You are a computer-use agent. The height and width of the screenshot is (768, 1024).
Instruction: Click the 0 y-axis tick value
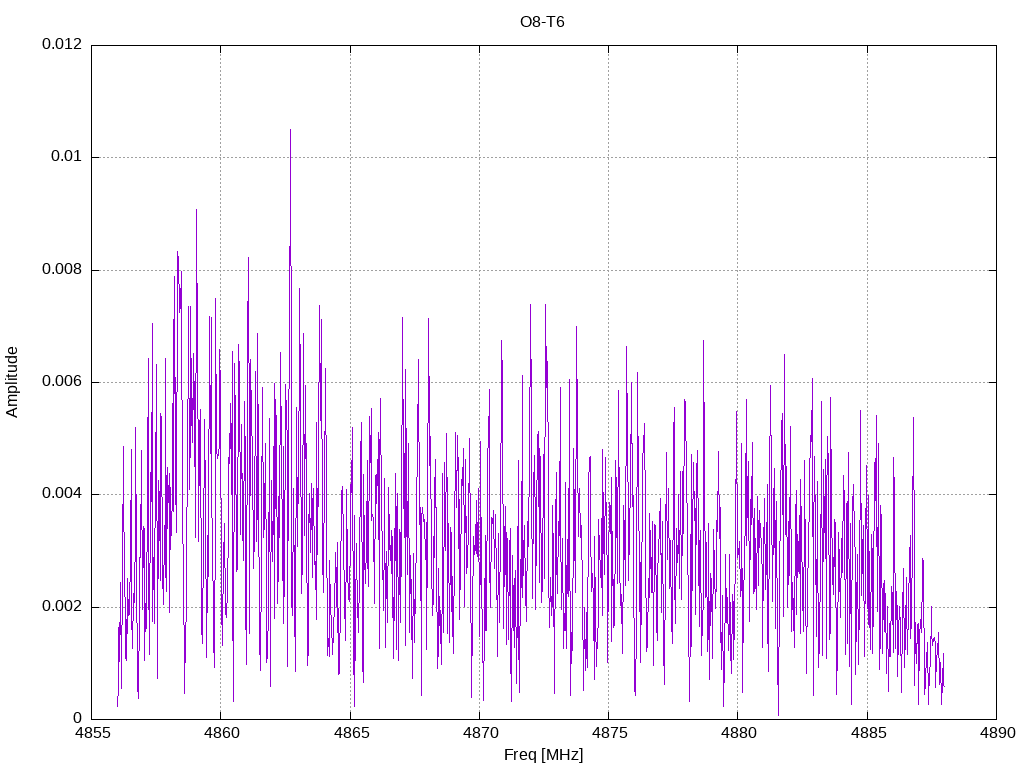coord(78,718)
